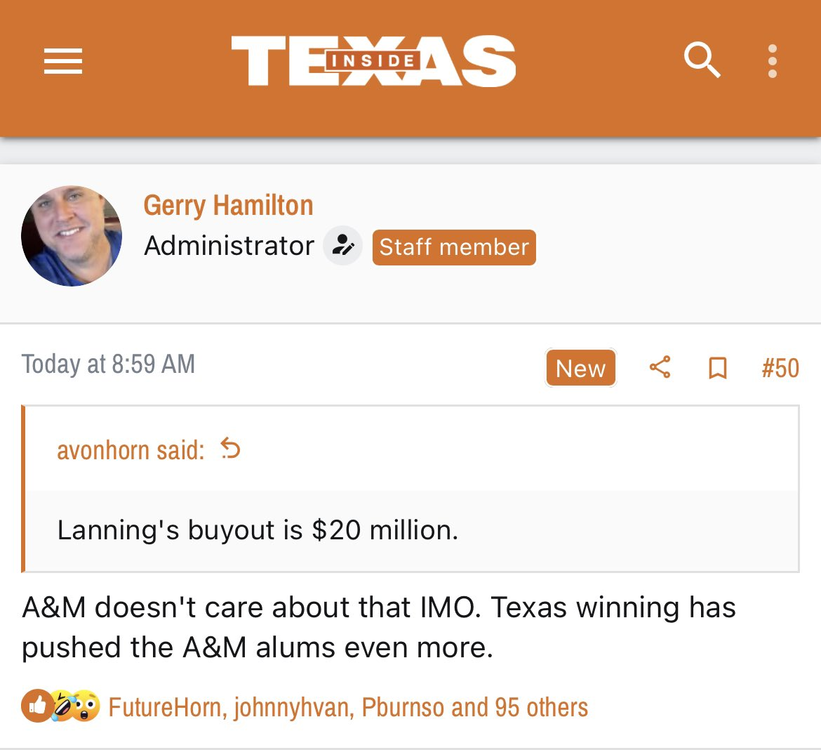Open post number #50 permalink

(x=780, y=368)
